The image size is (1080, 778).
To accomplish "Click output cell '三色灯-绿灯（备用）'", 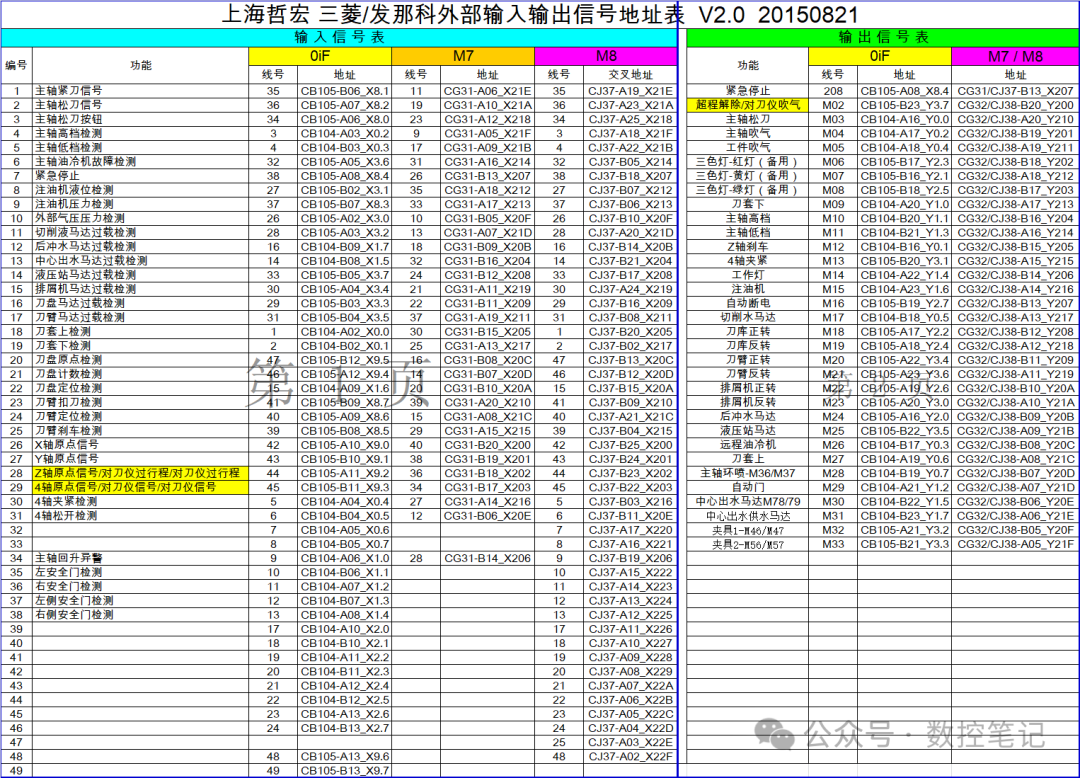I will click(748, 190).
